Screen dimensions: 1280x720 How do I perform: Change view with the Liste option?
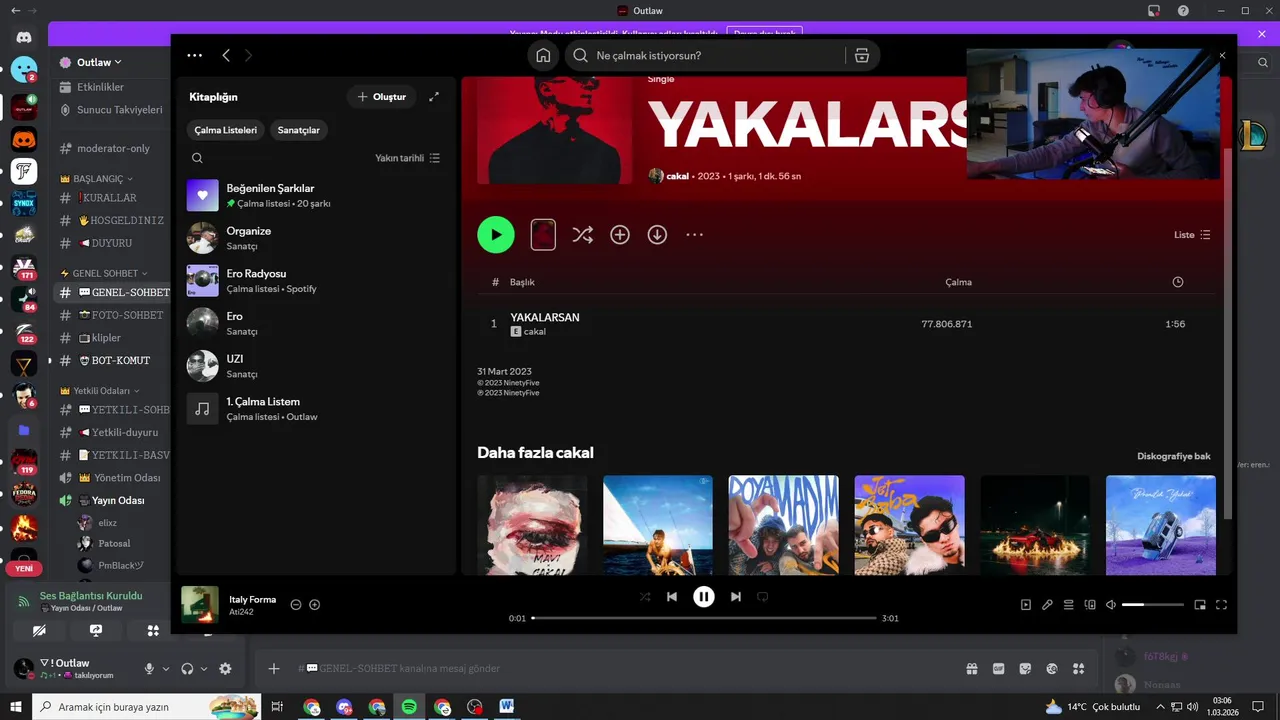click(x=1192, y=235)
